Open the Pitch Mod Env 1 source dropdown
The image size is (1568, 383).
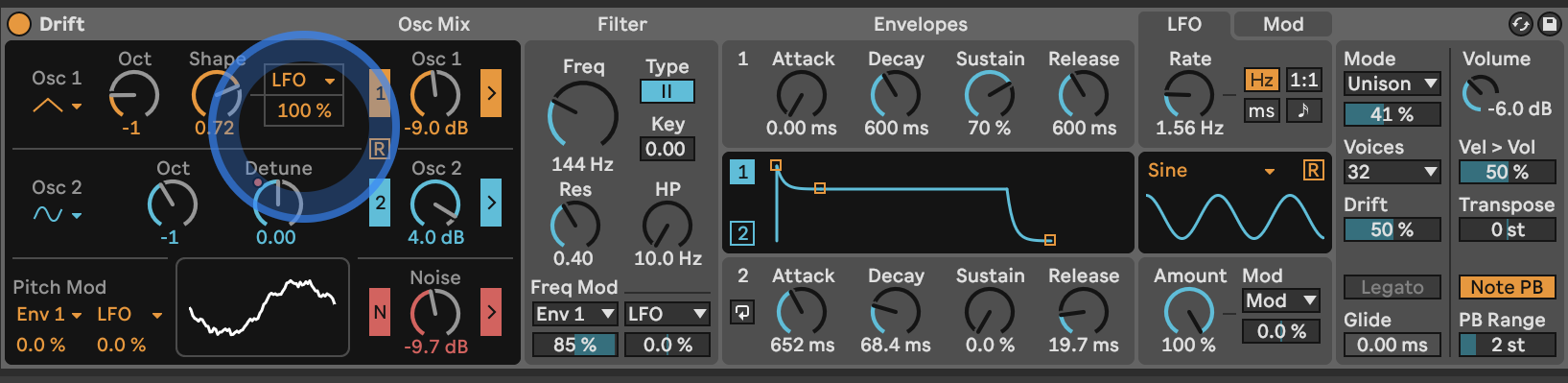49,314
